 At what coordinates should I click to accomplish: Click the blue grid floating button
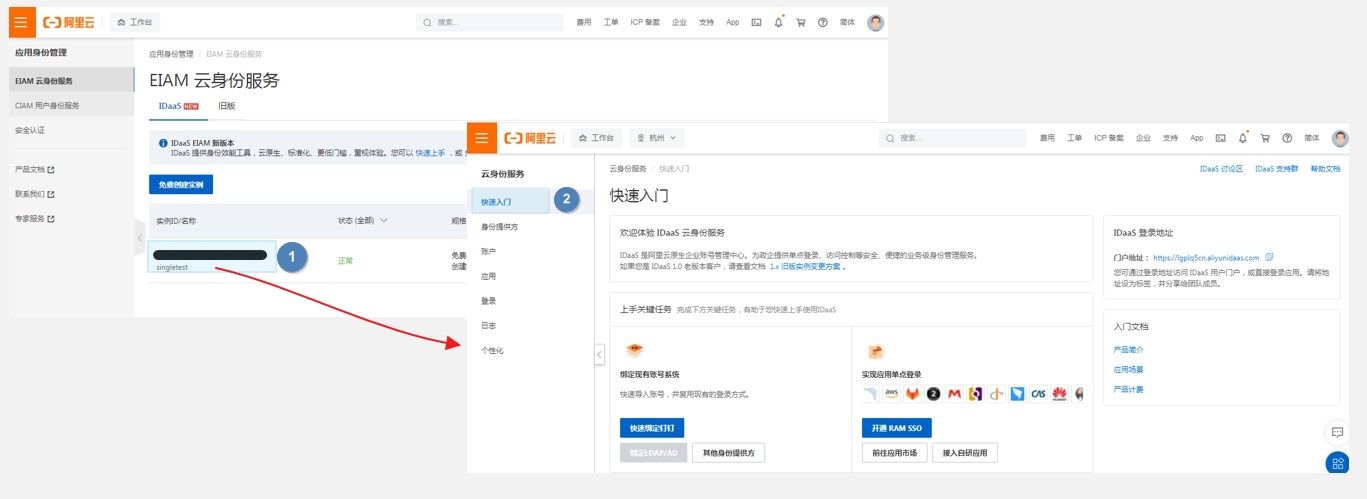click(1336, 463)
